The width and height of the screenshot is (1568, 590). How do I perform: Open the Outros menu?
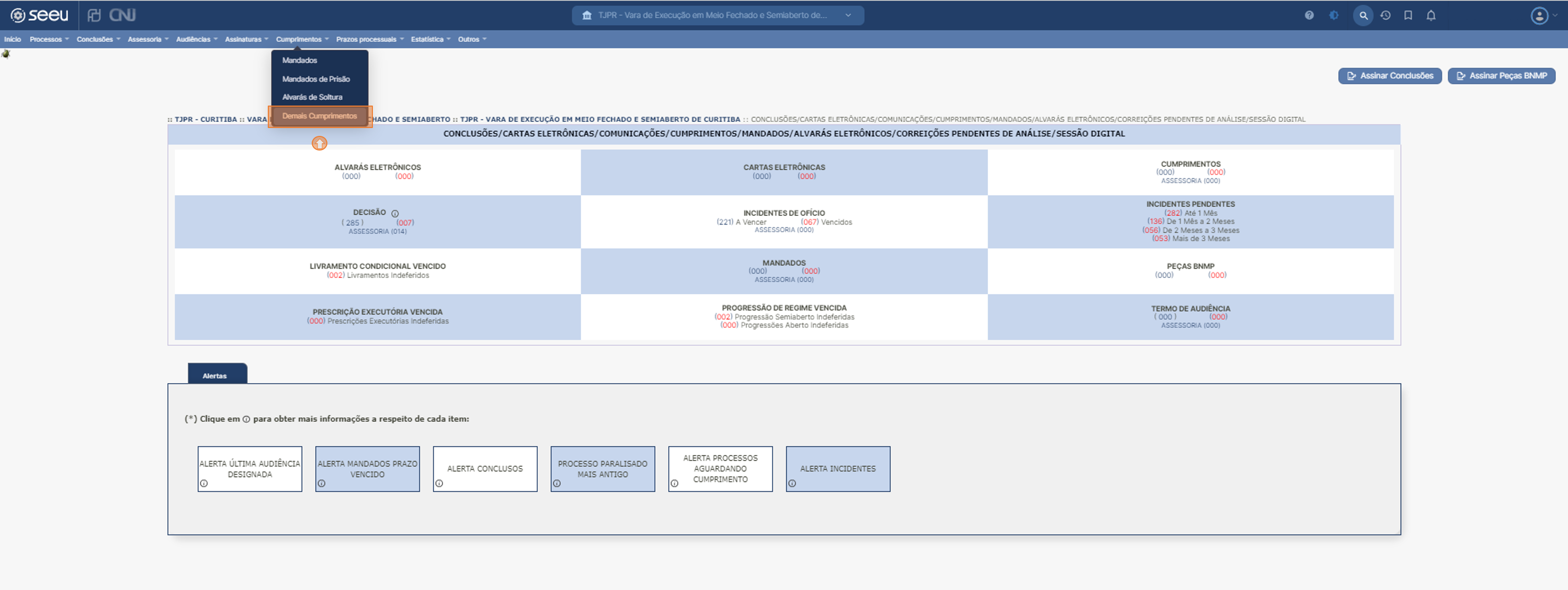(472, 39)
